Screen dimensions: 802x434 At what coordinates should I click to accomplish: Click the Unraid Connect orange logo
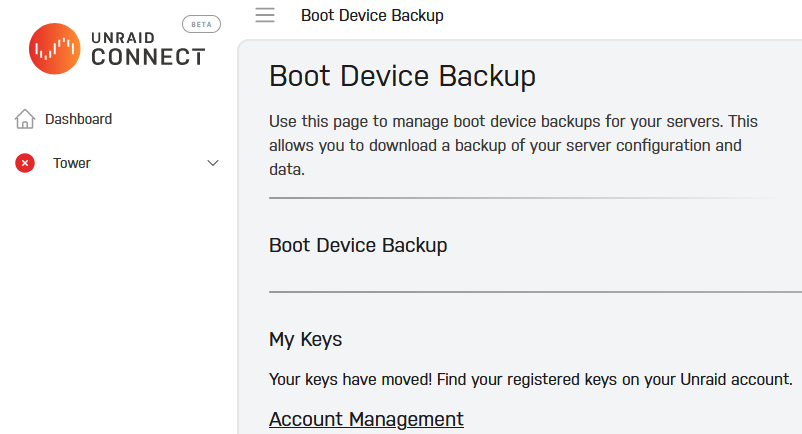(55, 49)
